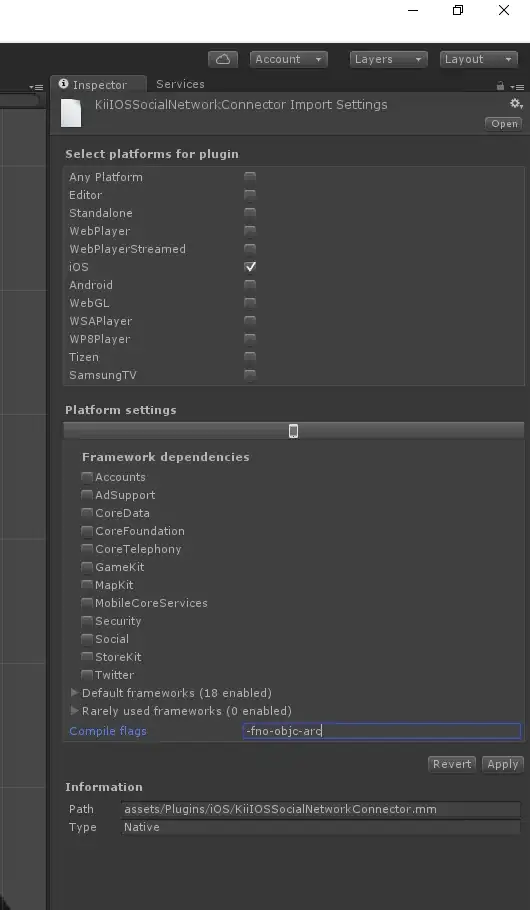Open the import settings gear menu
The height and width of the screenshot is (910, 530).
516,104
